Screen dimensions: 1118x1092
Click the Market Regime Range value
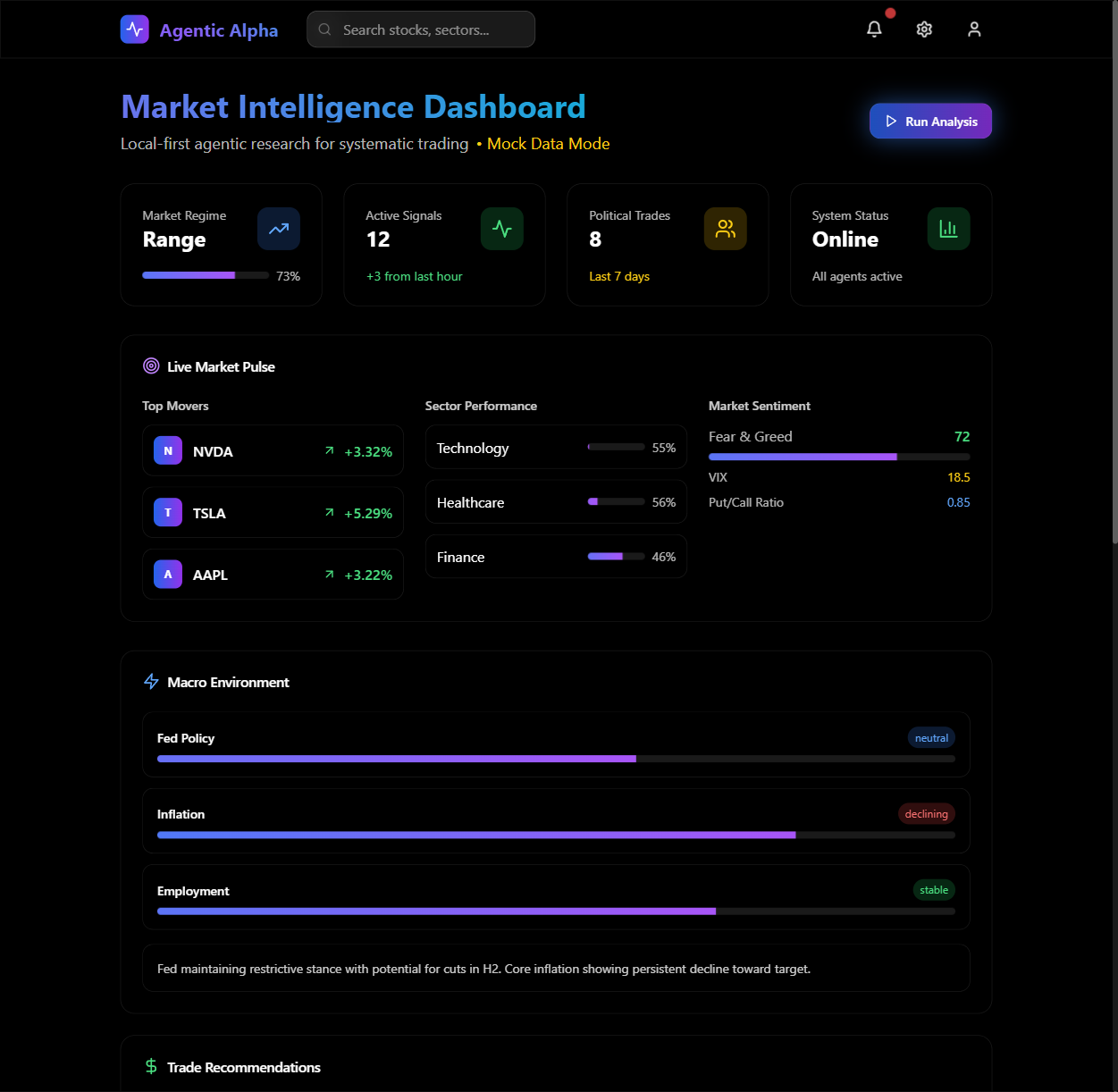[x=174, y=240]
